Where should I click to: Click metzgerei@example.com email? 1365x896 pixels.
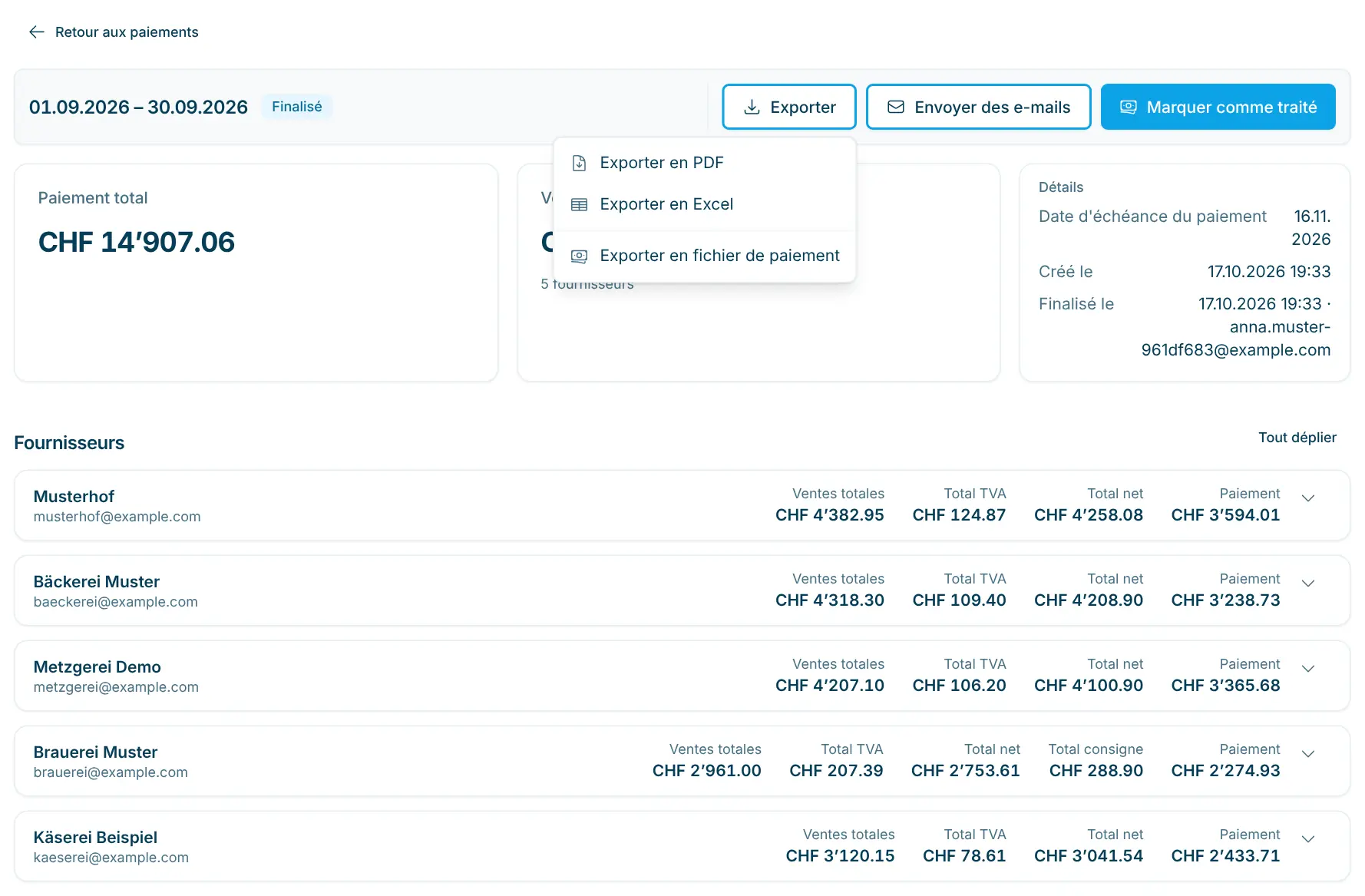point(116,687)
